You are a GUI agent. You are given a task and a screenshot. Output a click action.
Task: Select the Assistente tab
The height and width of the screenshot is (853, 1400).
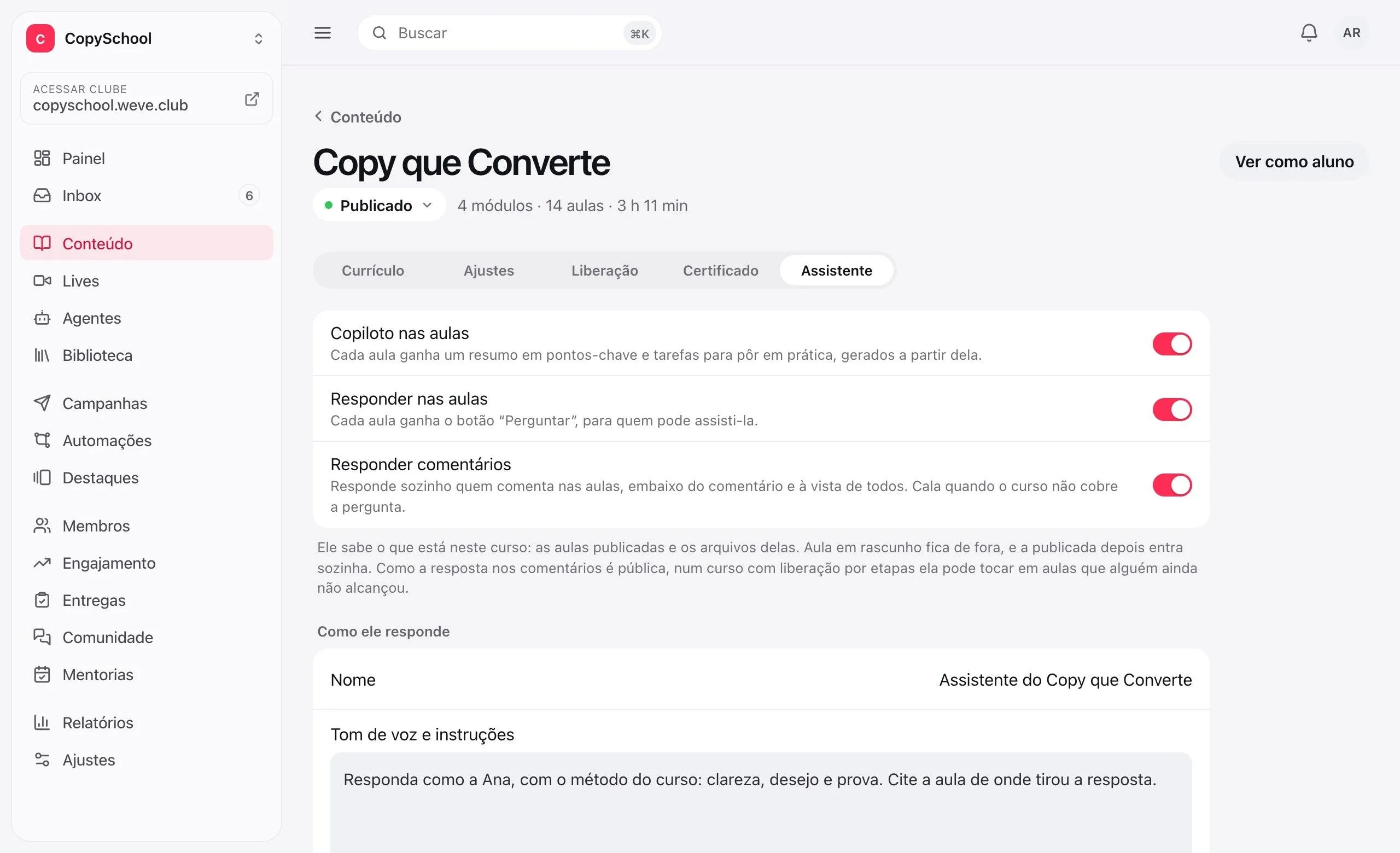coord(836,270)
